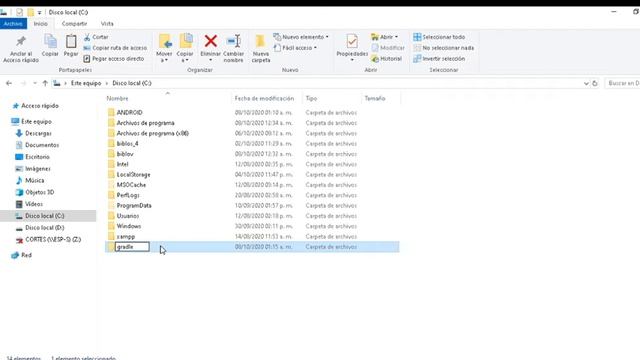Click Este equipo in the breadcrumb
Image resolution: width=640 pixels, height=360 pixels.
coord(86,83)
